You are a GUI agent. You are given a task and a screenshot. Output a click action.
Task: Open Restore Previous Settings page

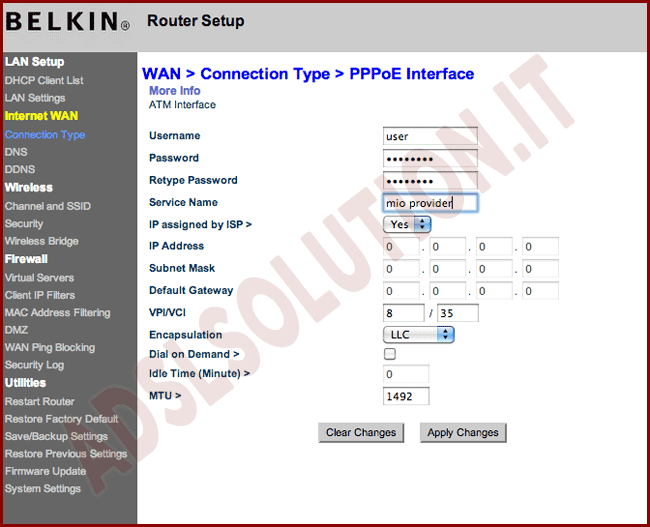(66, 454)
